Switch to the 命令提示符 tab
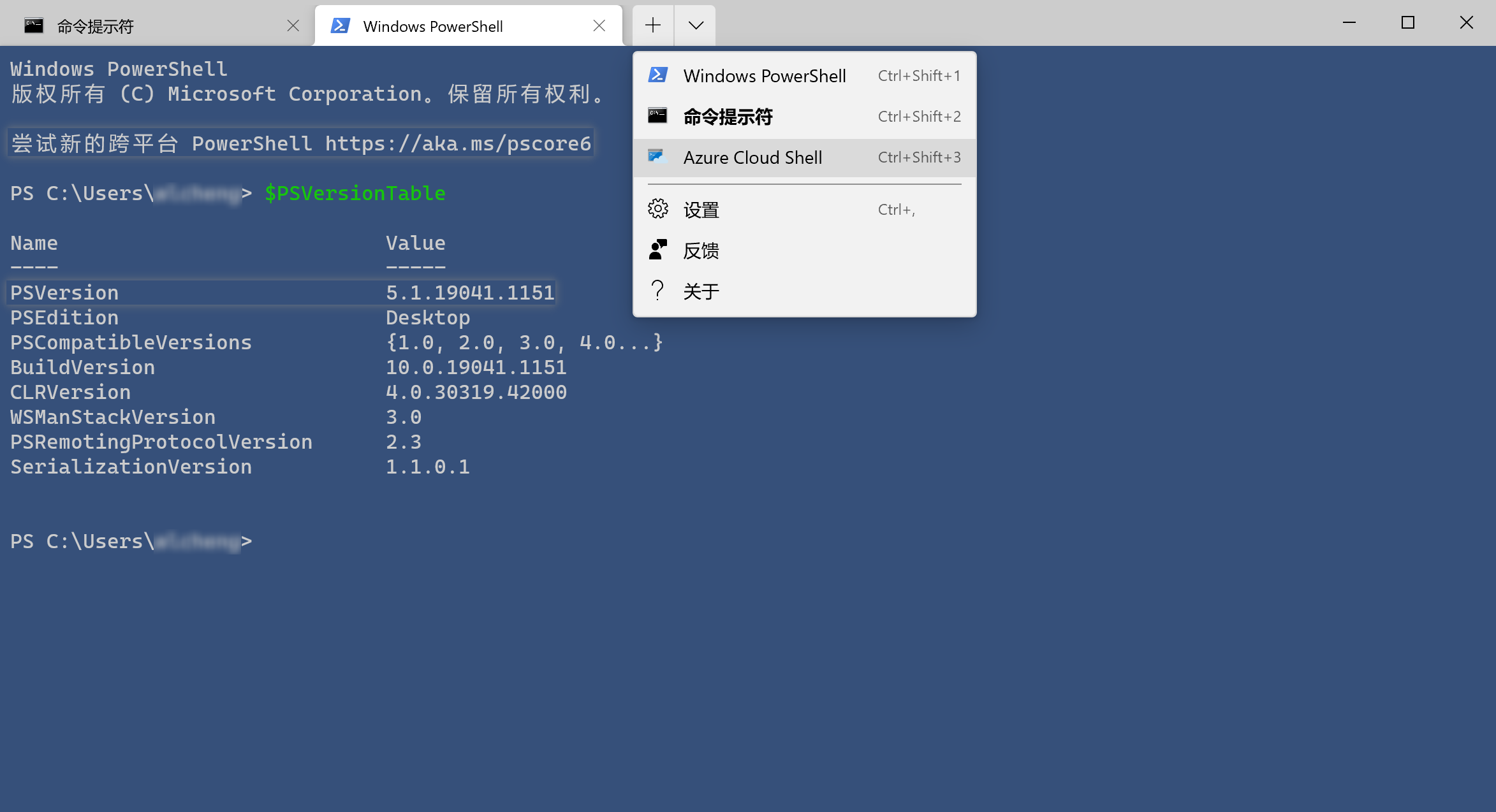 click(96, 26)
